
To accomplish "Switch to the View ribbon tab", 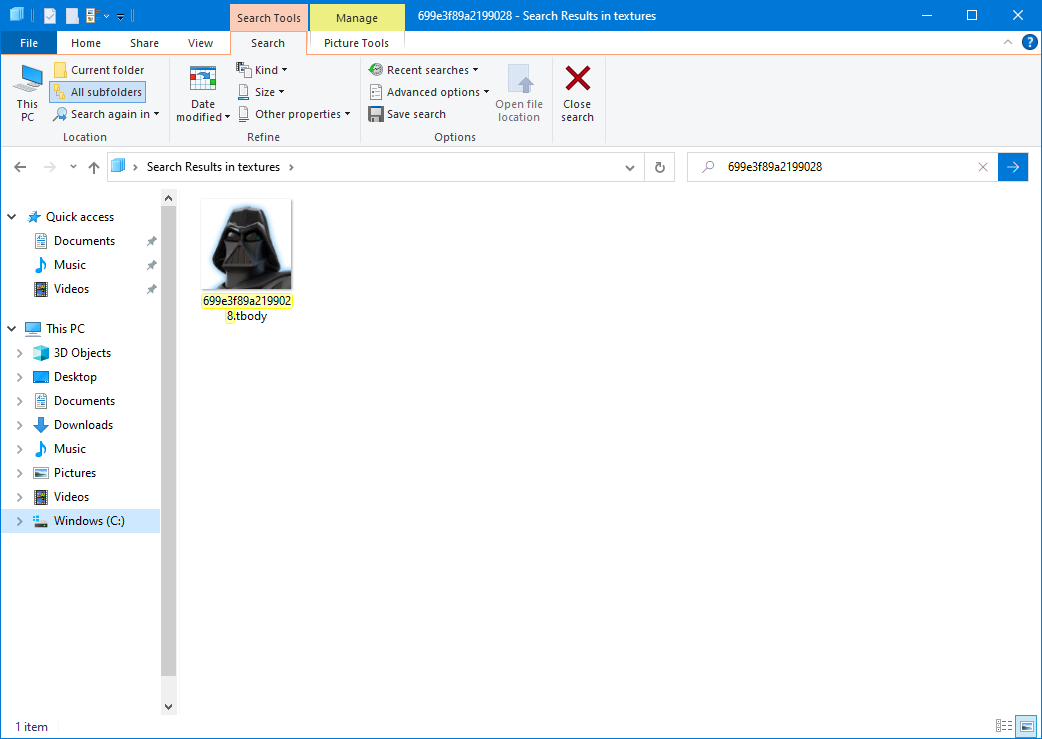I will (200, 43).
